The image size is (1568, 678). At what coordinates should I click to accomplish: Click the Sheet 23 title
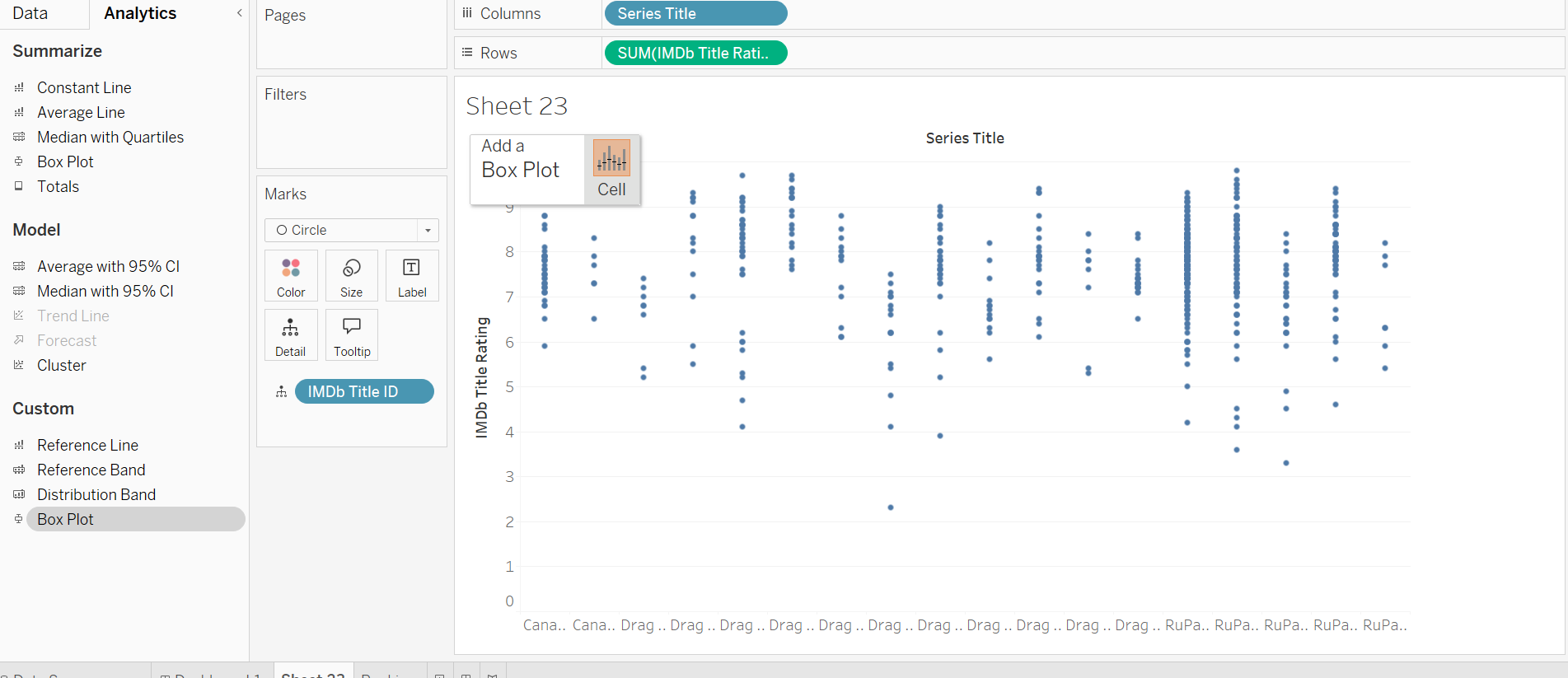pos(517,106)
